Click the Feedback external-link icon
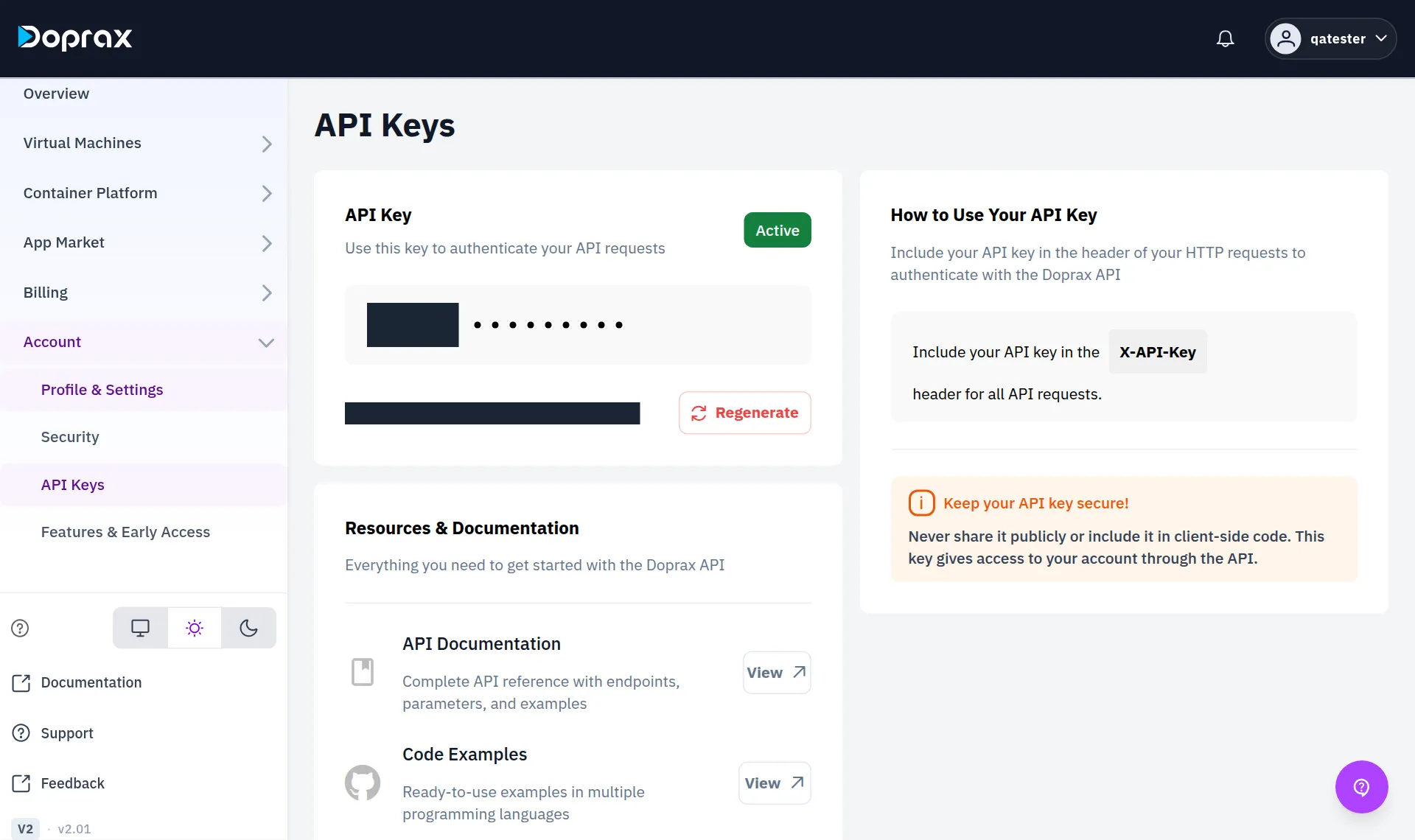Image resolution: width=1415 pixels, height=840 pixels. (21, 783)
